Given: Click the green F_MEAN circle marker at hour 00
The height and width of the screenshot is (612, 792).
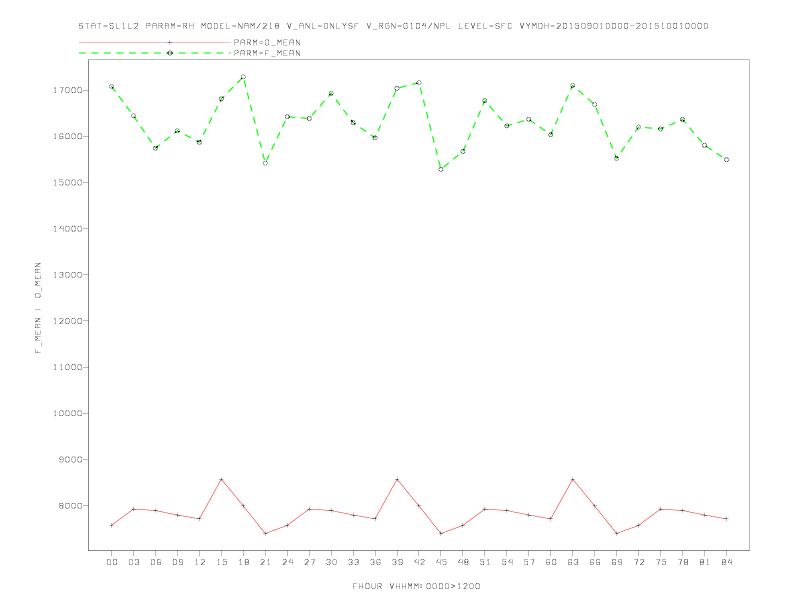Looking at the screenshot, I should (112, 86).
